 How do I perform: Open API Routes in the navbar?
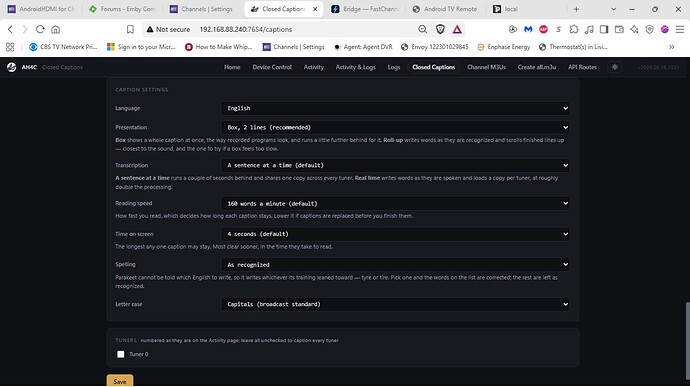click(582, 67)
